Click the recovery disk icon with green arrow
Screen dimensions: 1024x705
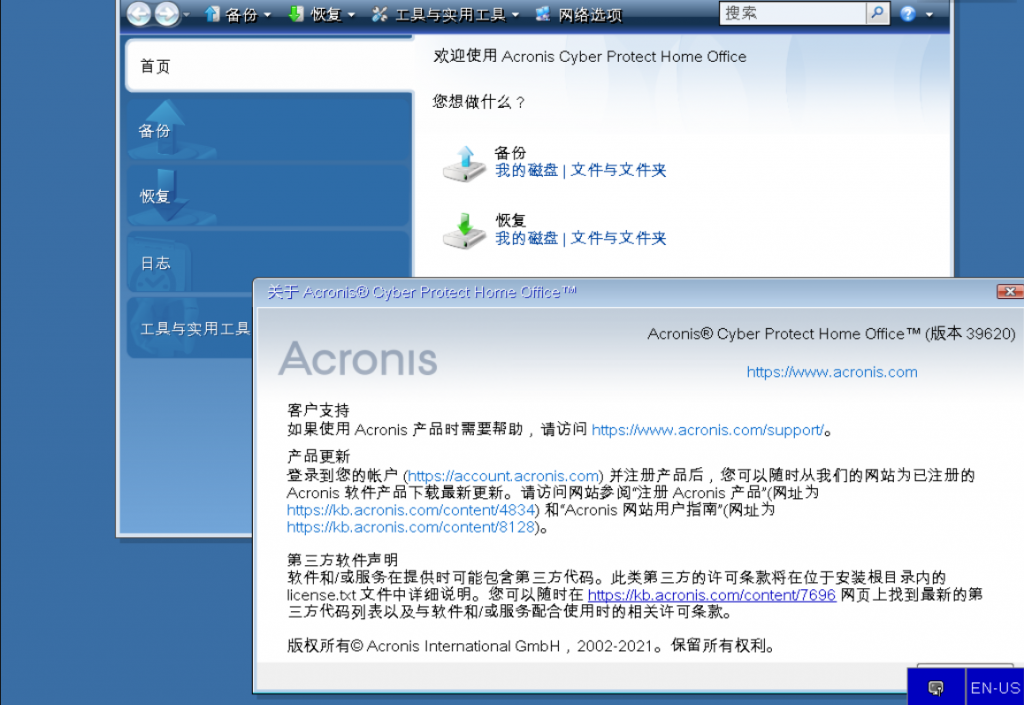coord(464,231)
